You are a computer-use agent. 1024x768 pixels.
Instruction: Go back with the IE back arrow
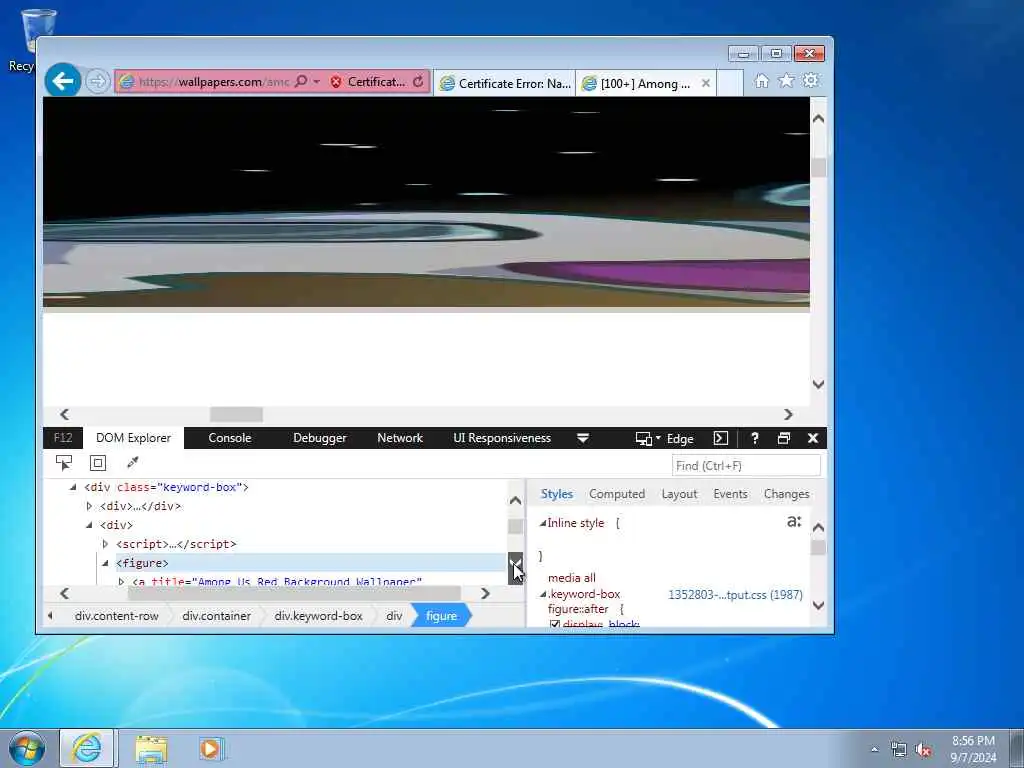(x=63, y=81)
